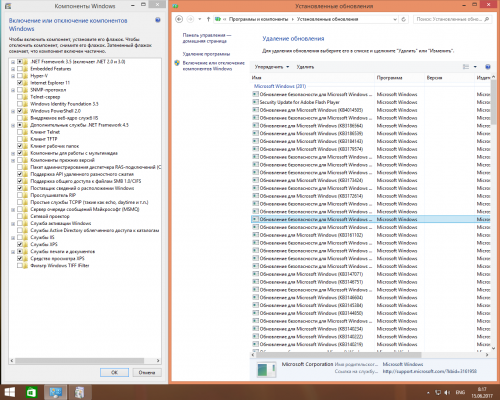Click the up-one-level arrow
The width and height of the screenshot is (500, 400).
tap(208, 19)
